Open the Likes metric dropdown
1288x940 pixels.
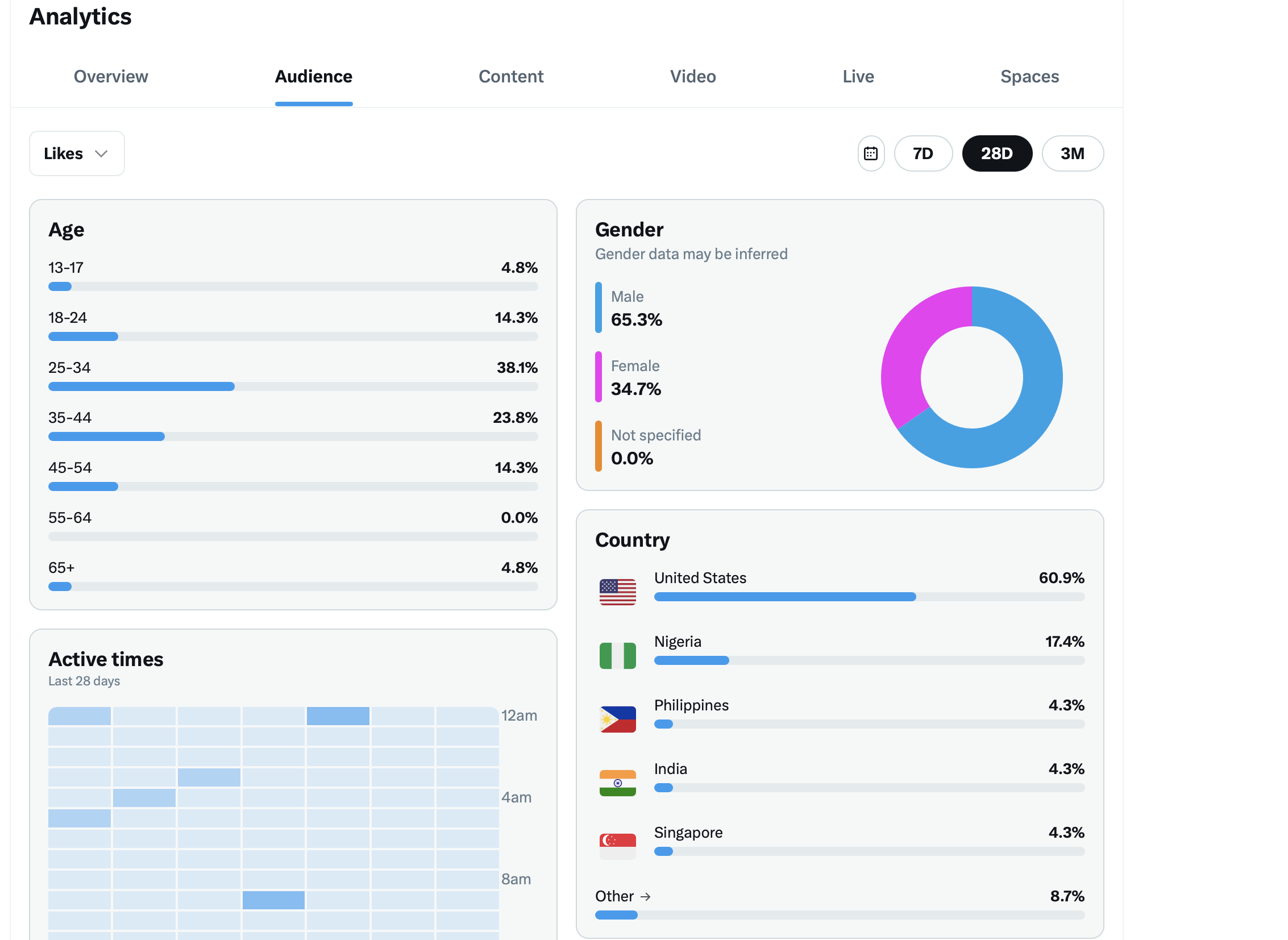pyautogui.click(x=76, y=153)
